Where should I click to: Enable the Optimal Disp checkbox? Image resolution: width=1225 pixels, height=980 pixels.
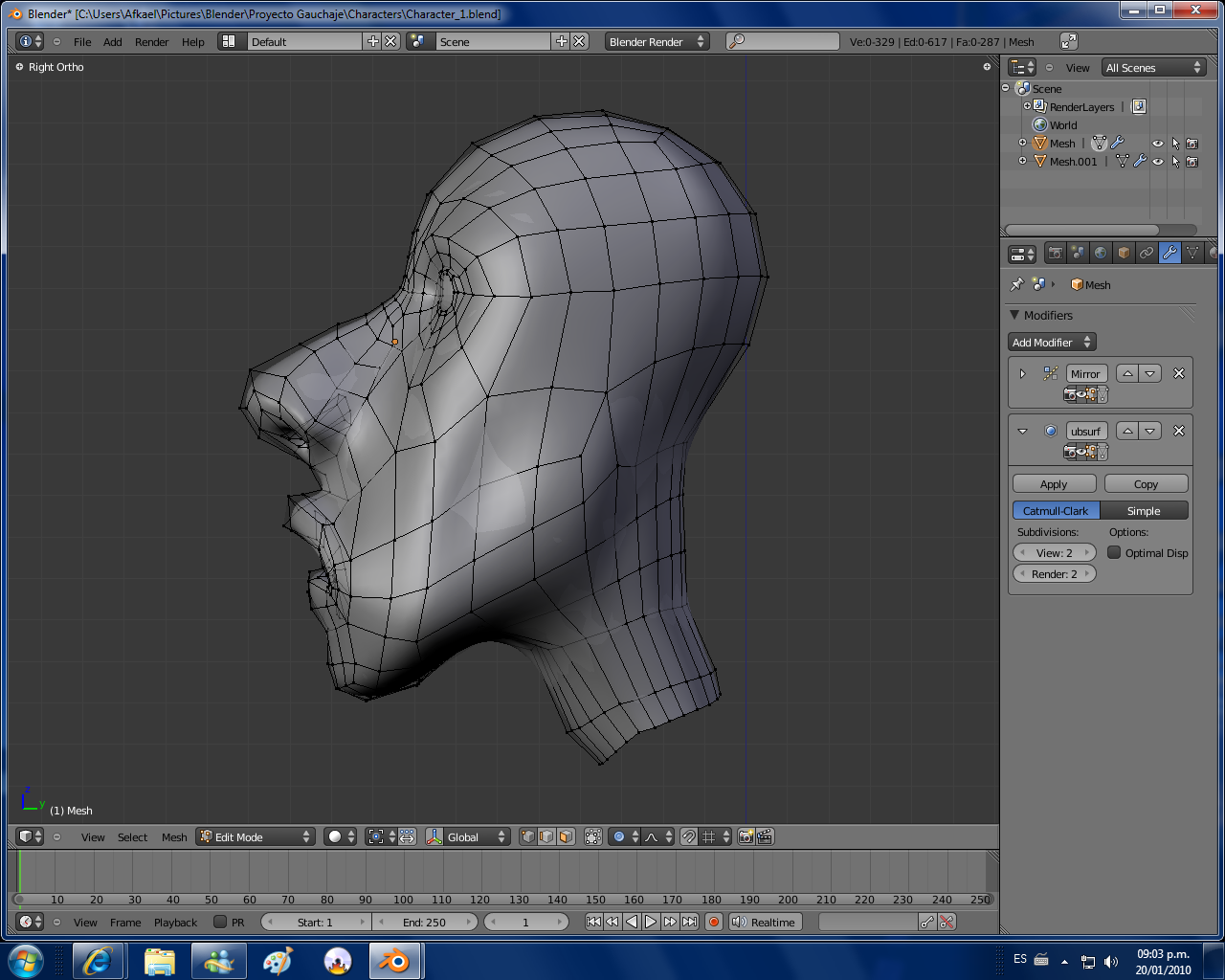[1114, 553]
